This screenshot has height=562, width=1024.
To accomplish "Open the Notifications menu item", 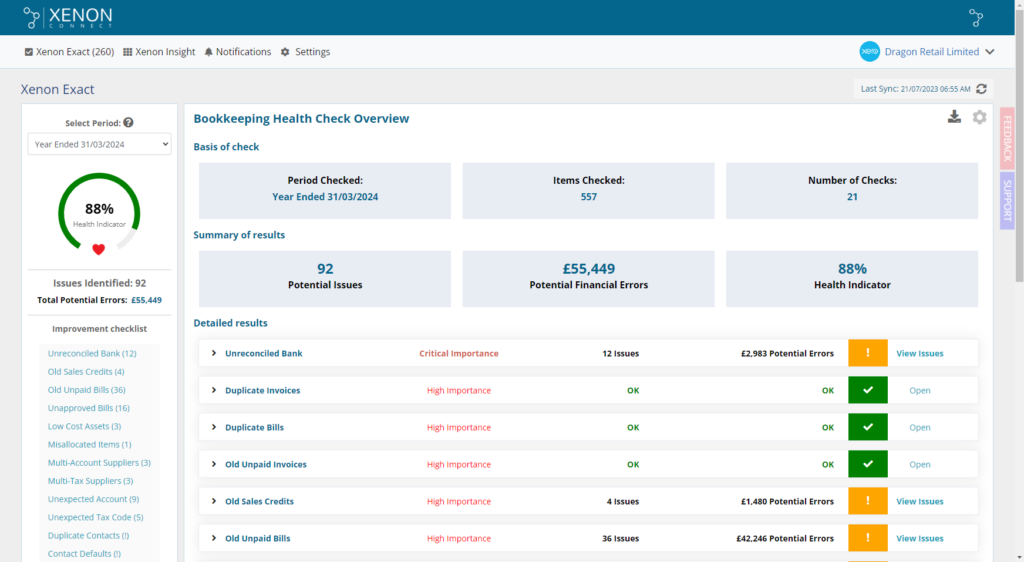I will [237, 52].
